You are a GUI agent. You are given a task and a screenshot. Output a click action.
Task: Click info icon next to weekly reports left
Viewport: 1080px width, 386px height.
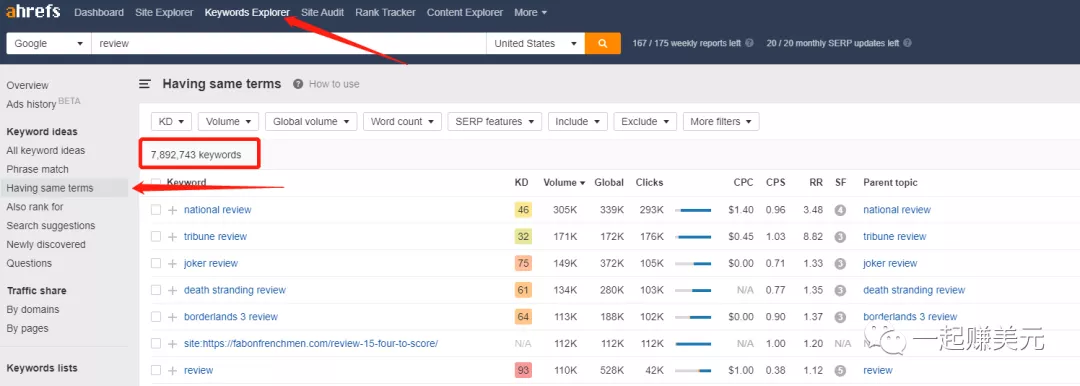[x=749, y=43]
